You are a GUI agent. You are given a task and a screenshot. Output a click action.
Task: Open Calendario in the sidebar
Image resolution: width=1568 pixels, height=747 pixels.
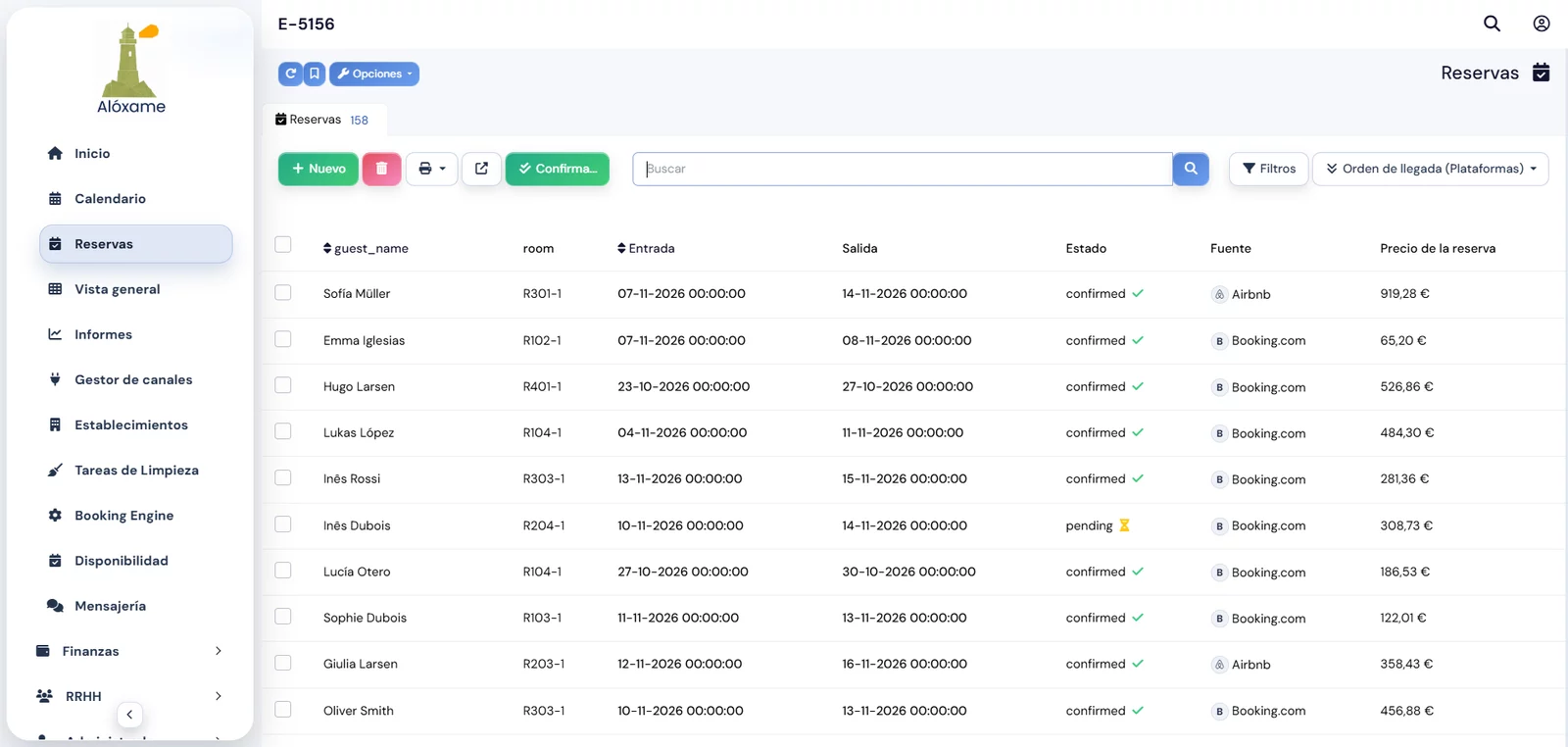click(110, 199)
